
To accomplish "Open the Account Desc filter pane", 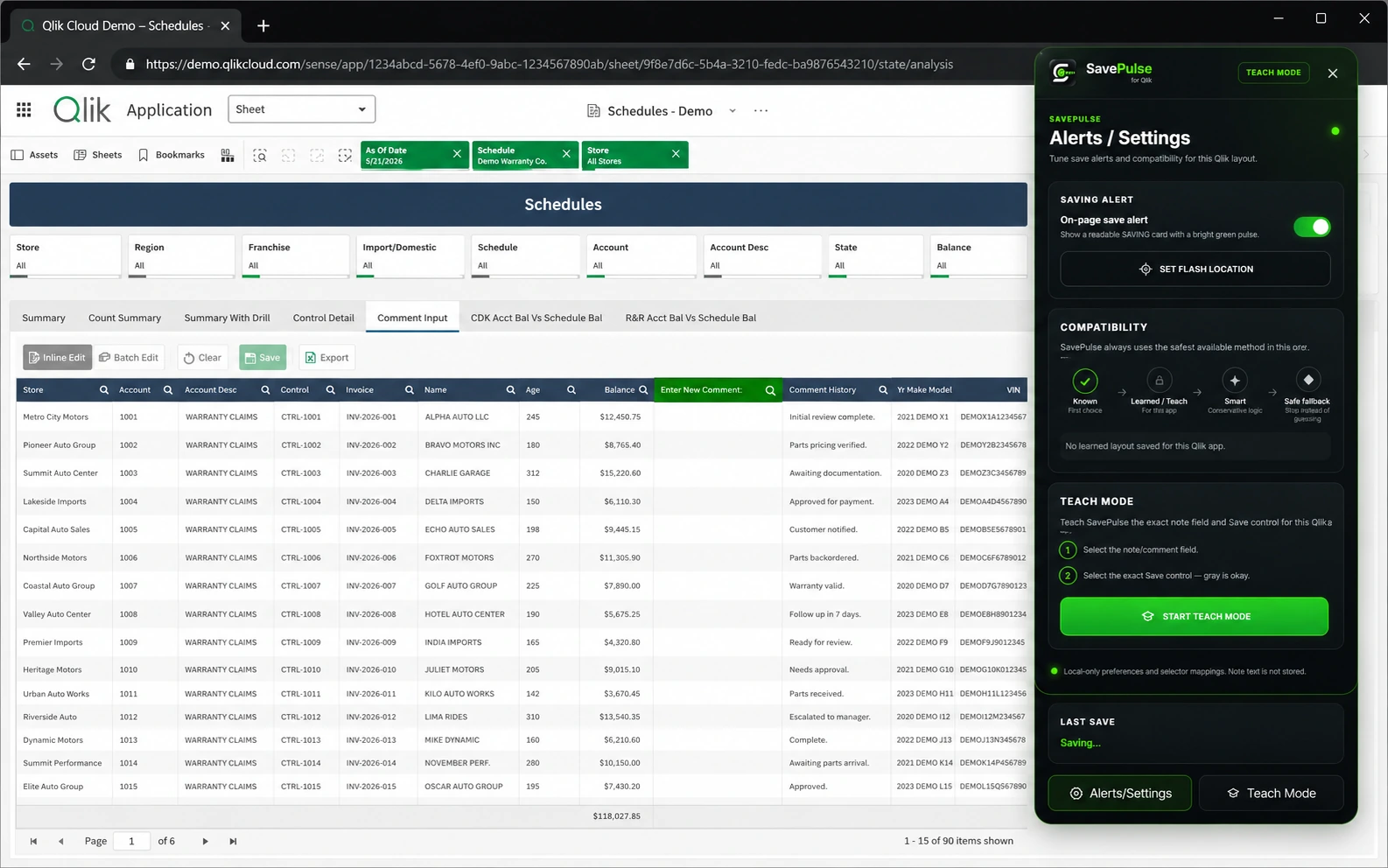I will coord(761,256).
